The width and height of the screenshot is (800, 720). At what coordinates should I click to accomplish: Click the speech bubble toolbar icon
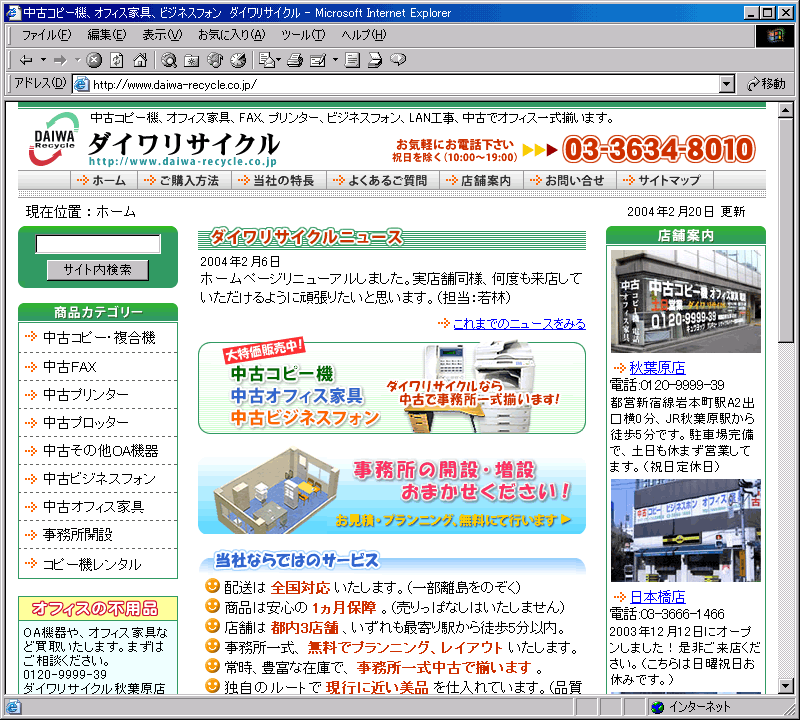[x=398, y=60]
